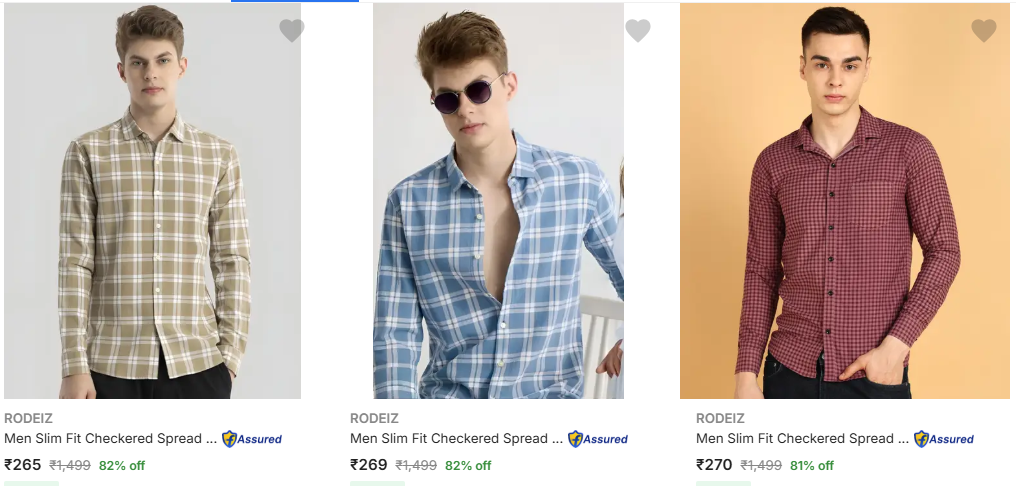Screen dimensions: 1016x486
Task: Open beige shirt's Men Slim Fit Checkered title
Action: 110,439
